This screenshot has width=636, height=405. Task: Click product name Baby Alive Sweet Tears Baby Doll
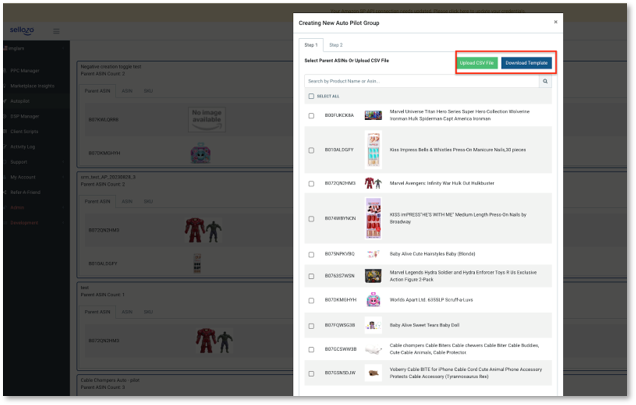point(425,325)
